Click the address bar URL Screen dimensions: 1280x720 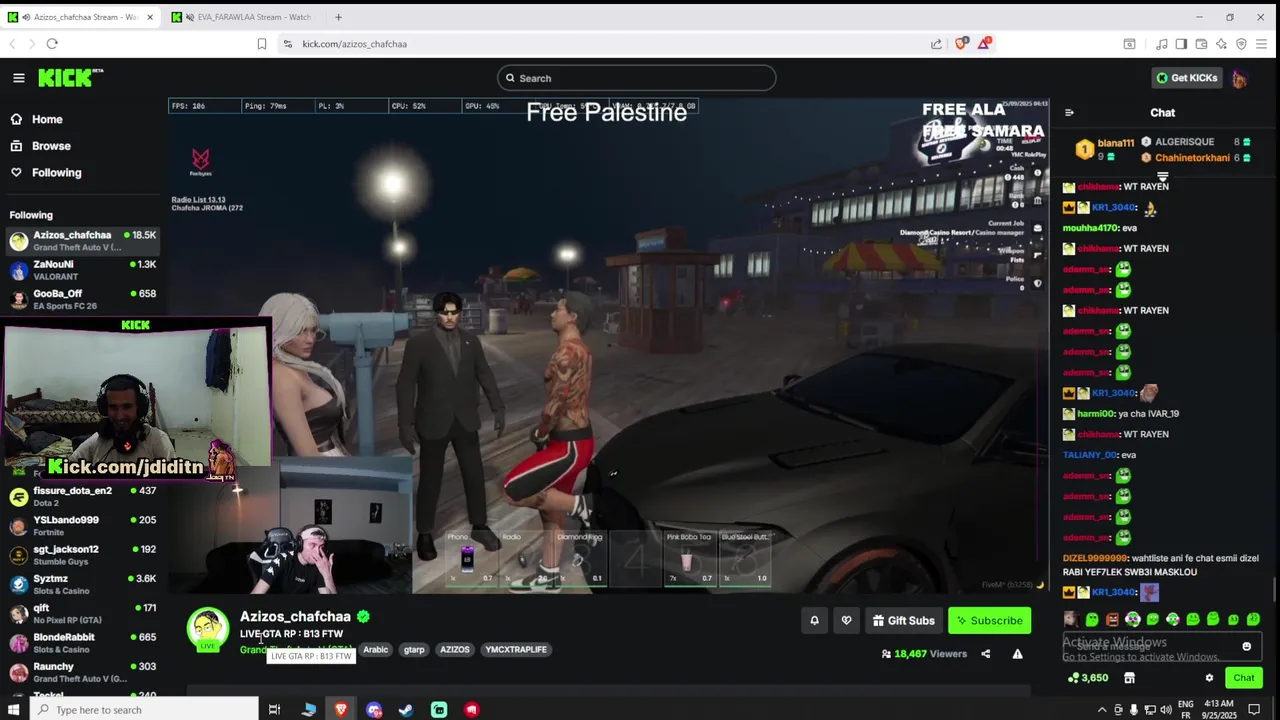(355, 44)
